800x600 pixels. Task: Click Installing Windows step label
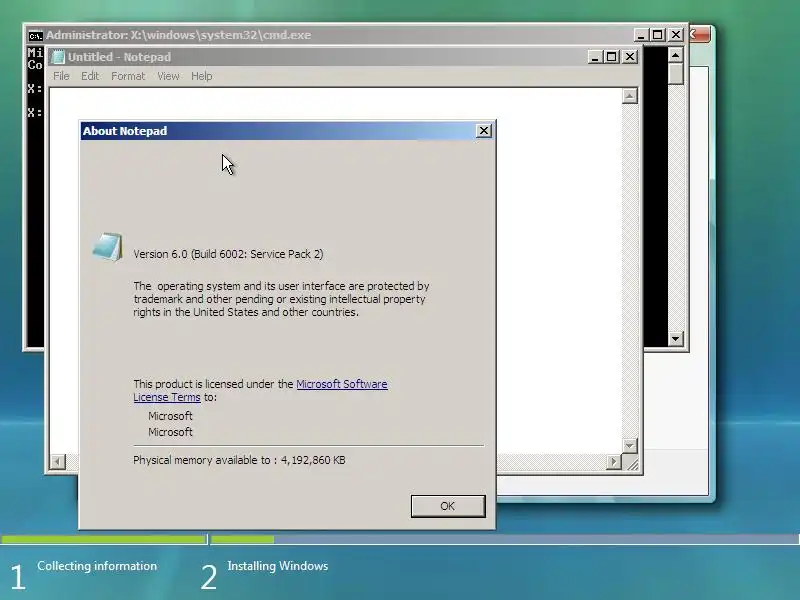tap(278, 566)
